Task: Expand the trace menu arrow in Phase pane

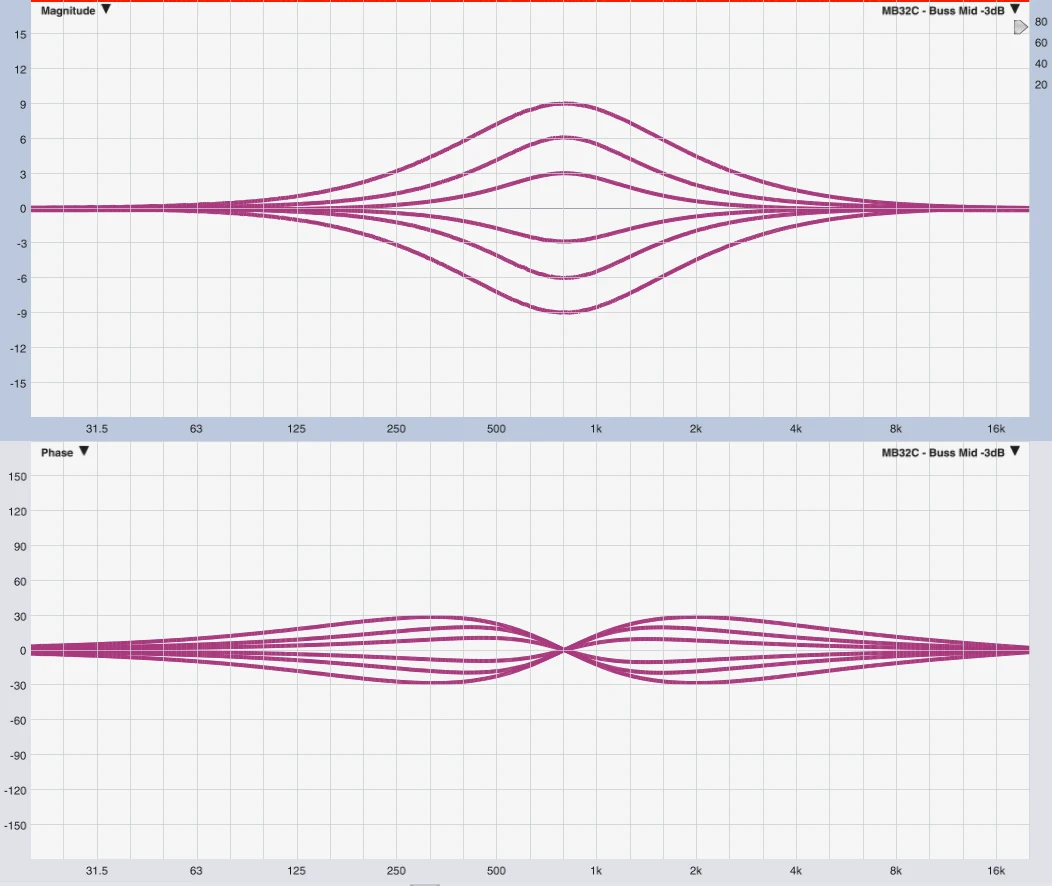Action: tap(1015, 451)
